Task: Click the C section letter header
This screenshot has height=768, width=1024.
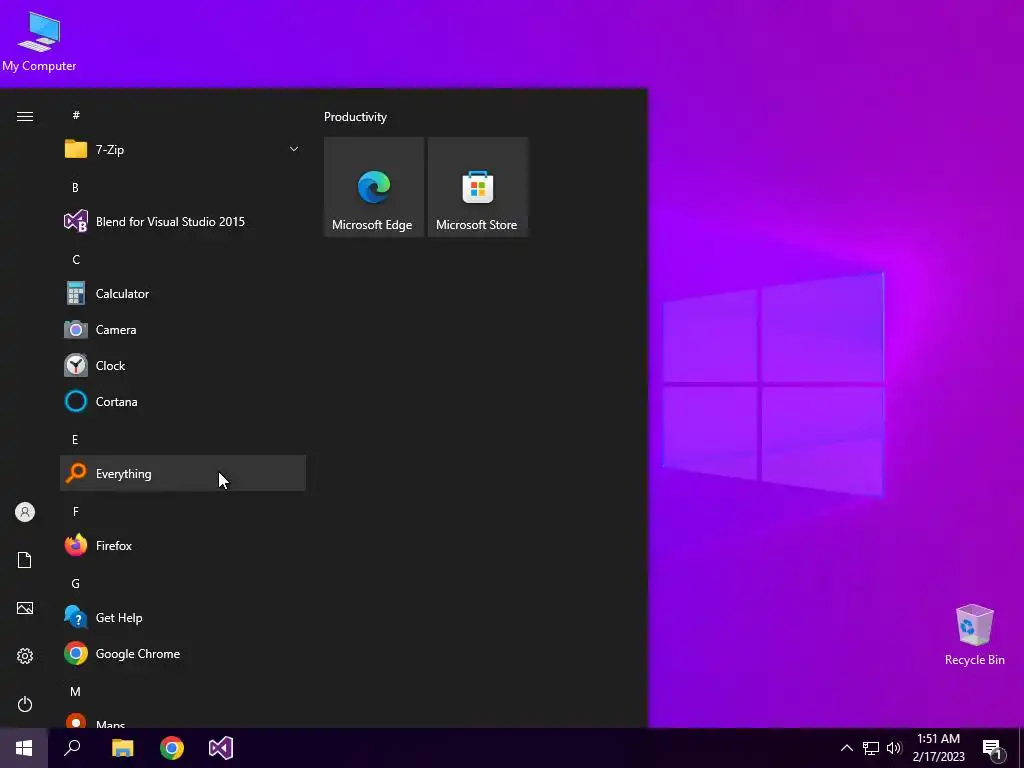Action: click(x=76, y=259)
